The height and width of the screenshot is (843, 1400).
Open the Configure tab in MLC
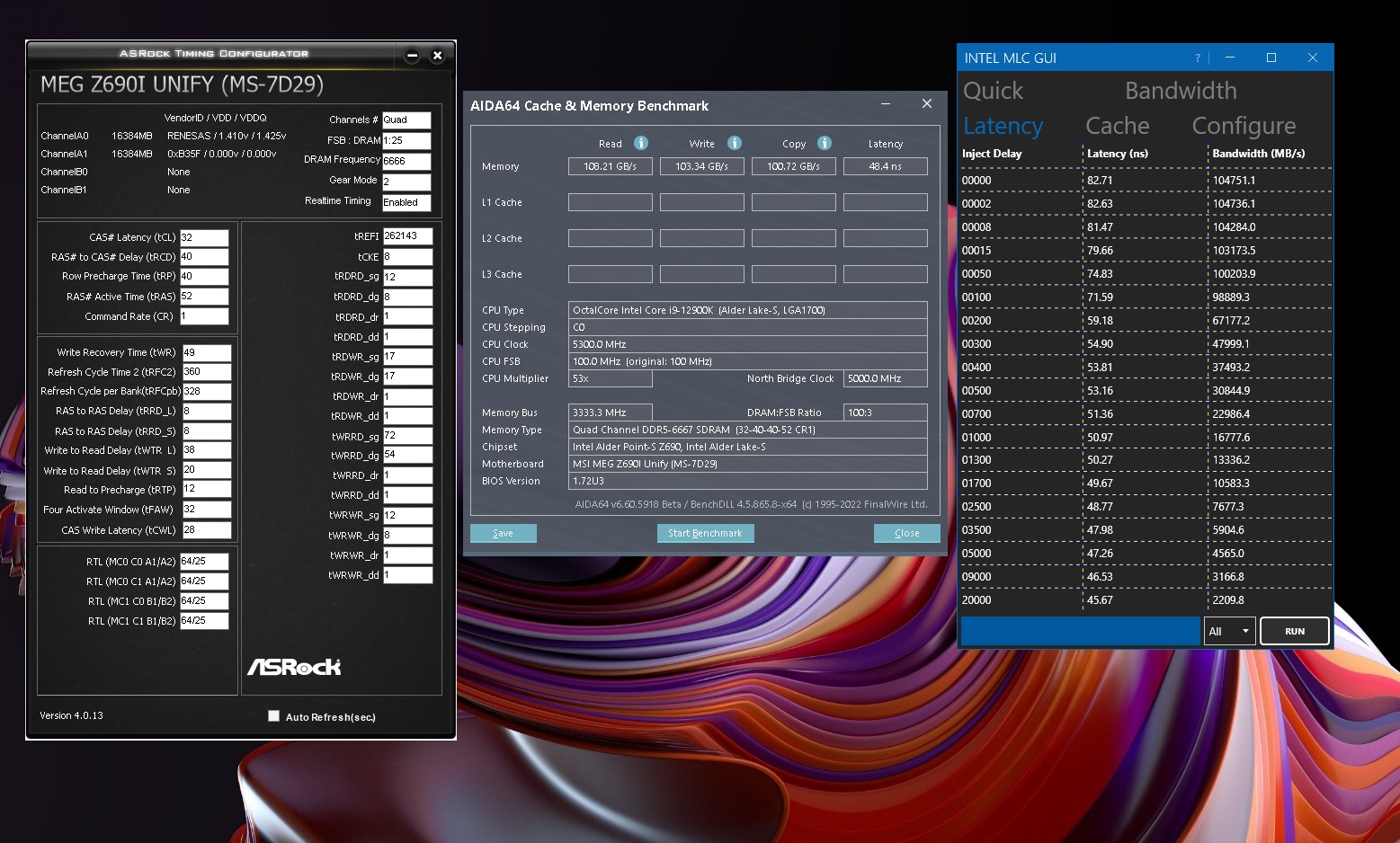tap(1244, 126)
